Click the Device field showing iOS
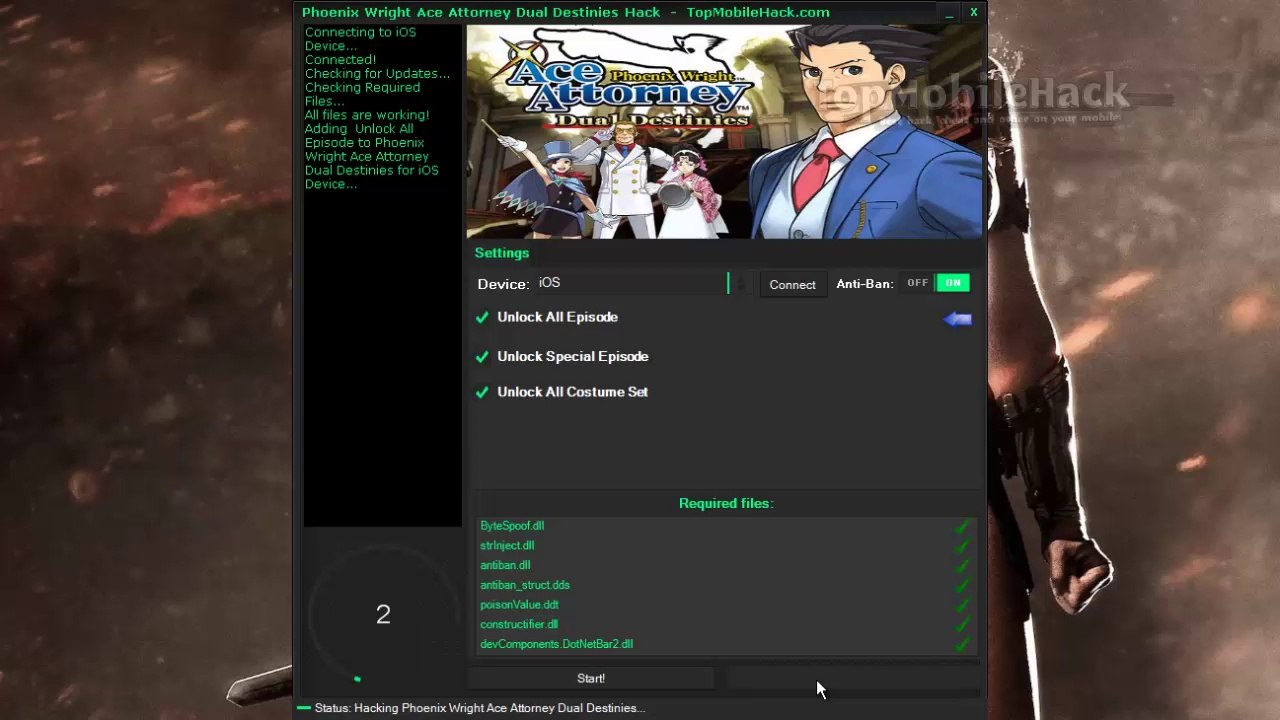 point(631,283)
